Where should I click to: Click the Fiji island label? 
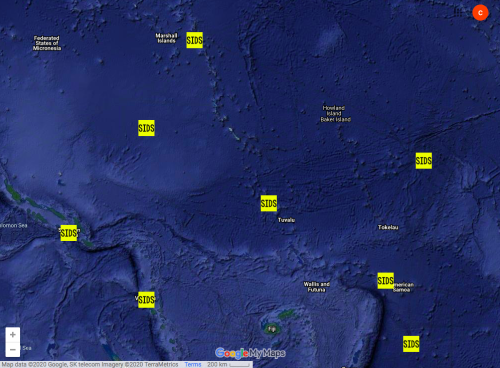[x=272, y=329]
